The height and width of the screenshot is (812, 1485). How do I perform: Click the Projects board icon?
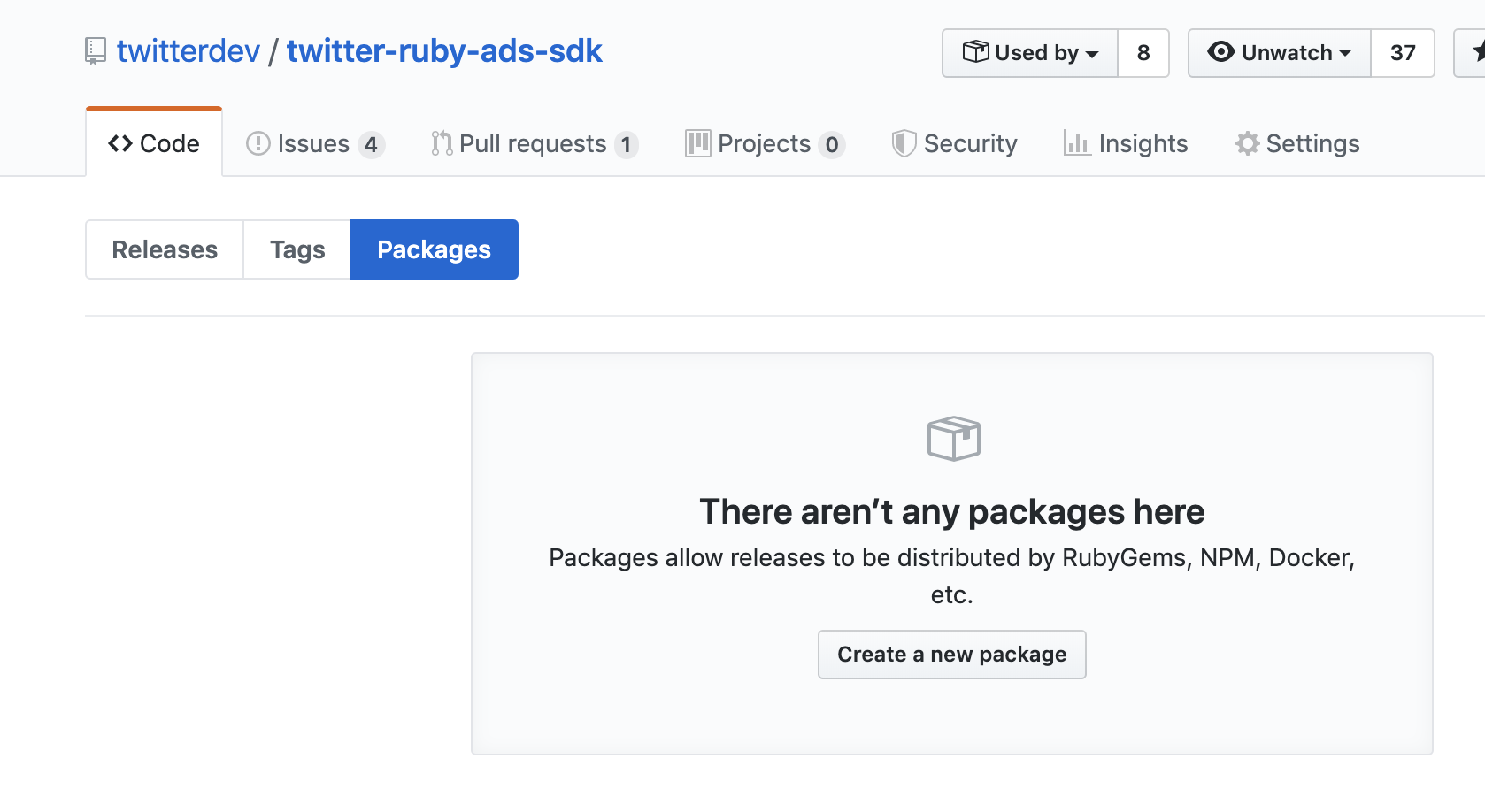point(698,143)
